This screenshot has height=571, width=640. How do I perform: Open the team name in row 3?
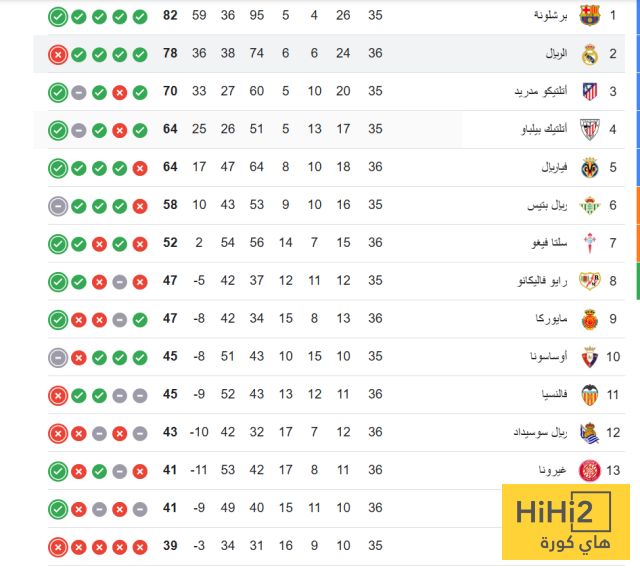pos(541,91)
